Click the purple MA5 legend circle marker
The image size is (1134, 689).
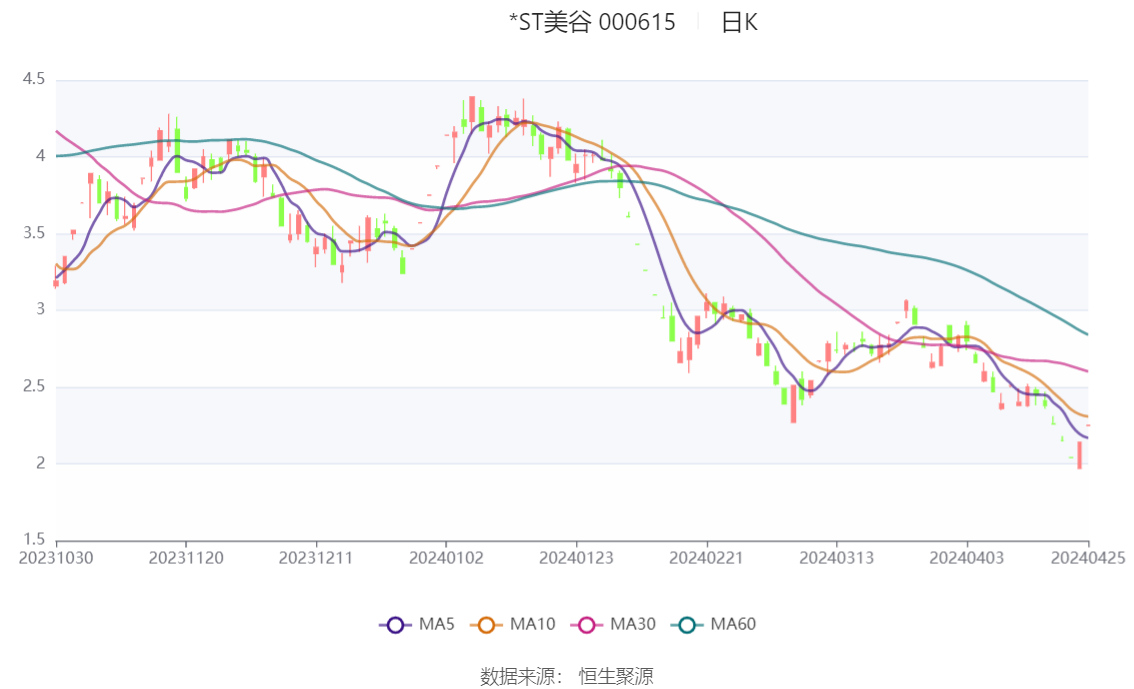[395, 625]
